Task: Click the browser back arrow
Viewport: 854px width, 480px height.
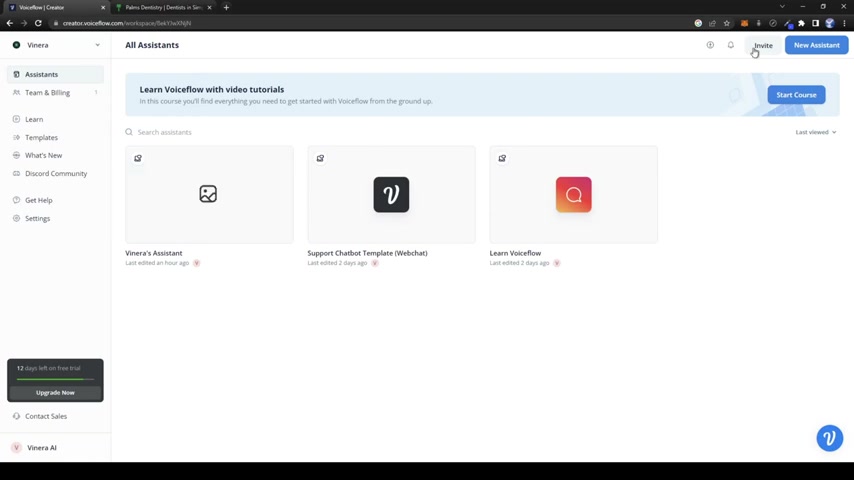Action: tap(9, 23)
